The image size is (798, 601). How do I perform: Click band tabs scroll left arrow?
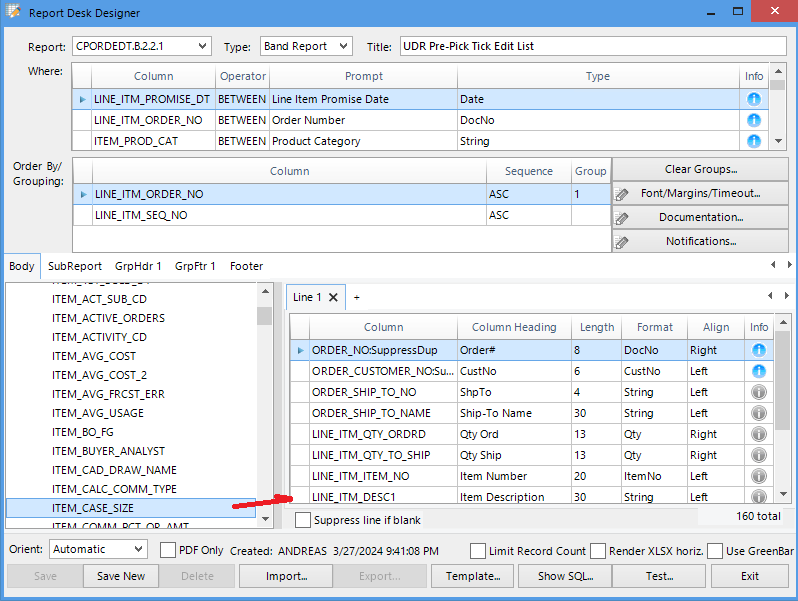click(773, 265)
